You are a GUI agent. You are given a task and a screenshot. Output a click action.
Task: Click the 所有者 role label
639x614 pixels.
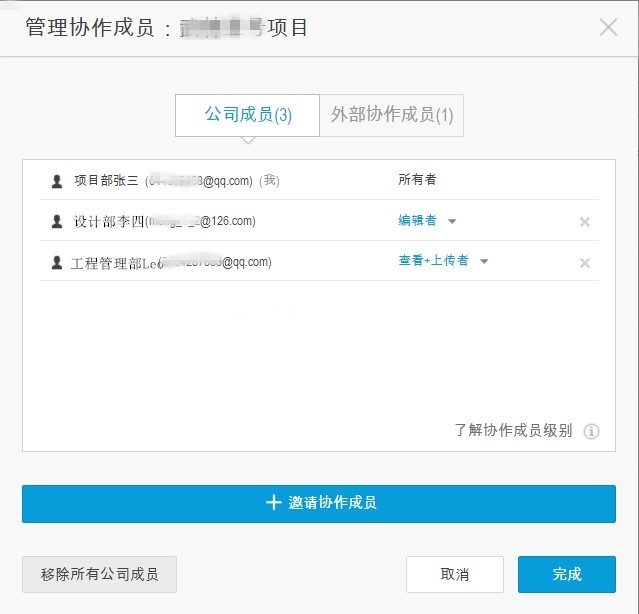417,180
